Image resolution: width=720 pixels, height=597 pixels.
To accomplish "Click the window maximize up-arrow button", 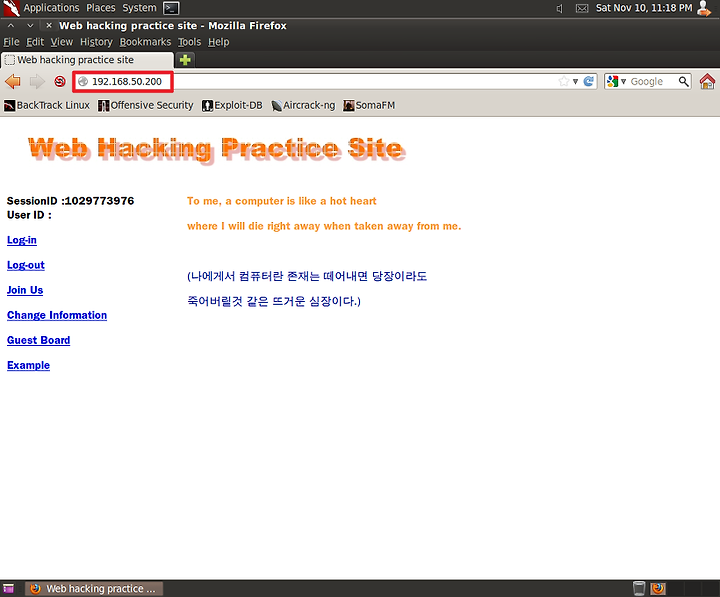I will tap(11, 26).
